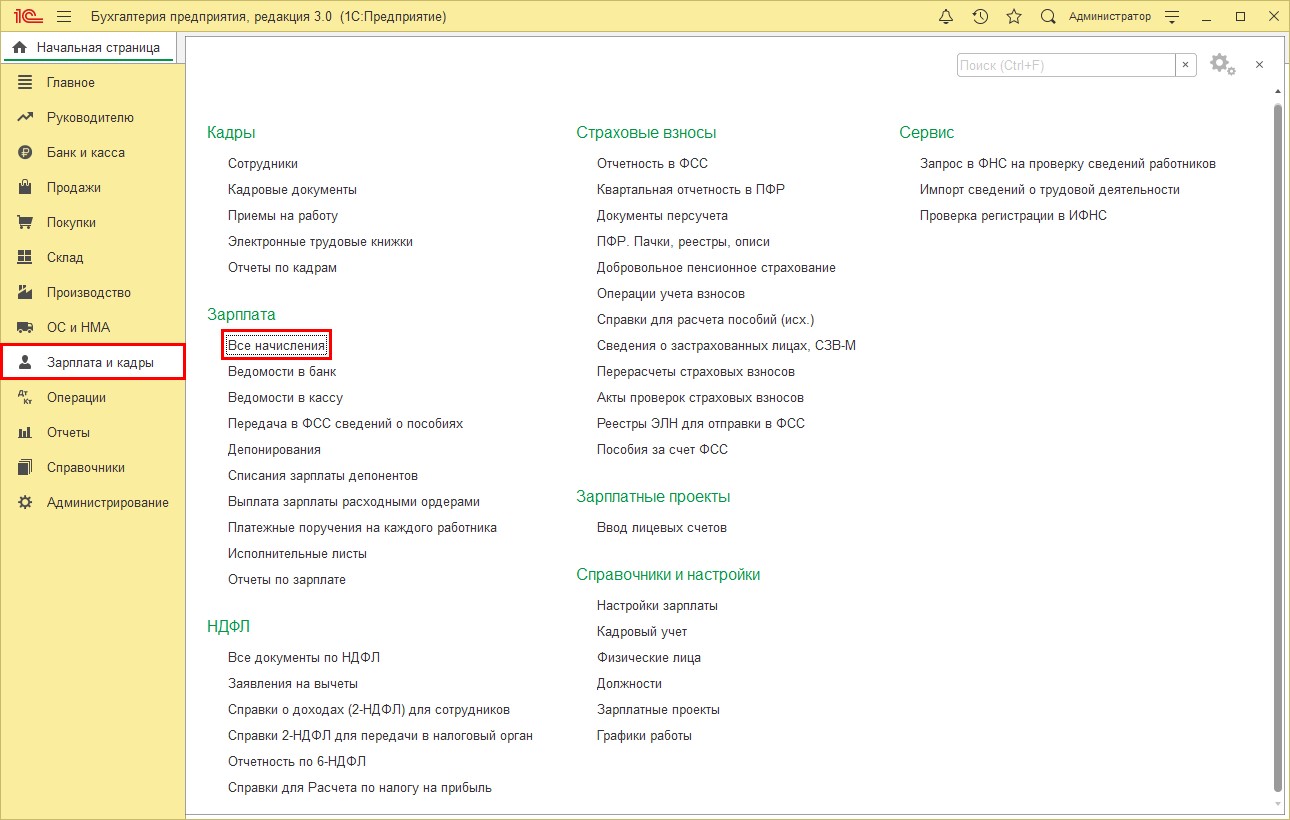1290x820 pixels.
Task: Open Отчеты по кадрам
Action: [282, 267]
